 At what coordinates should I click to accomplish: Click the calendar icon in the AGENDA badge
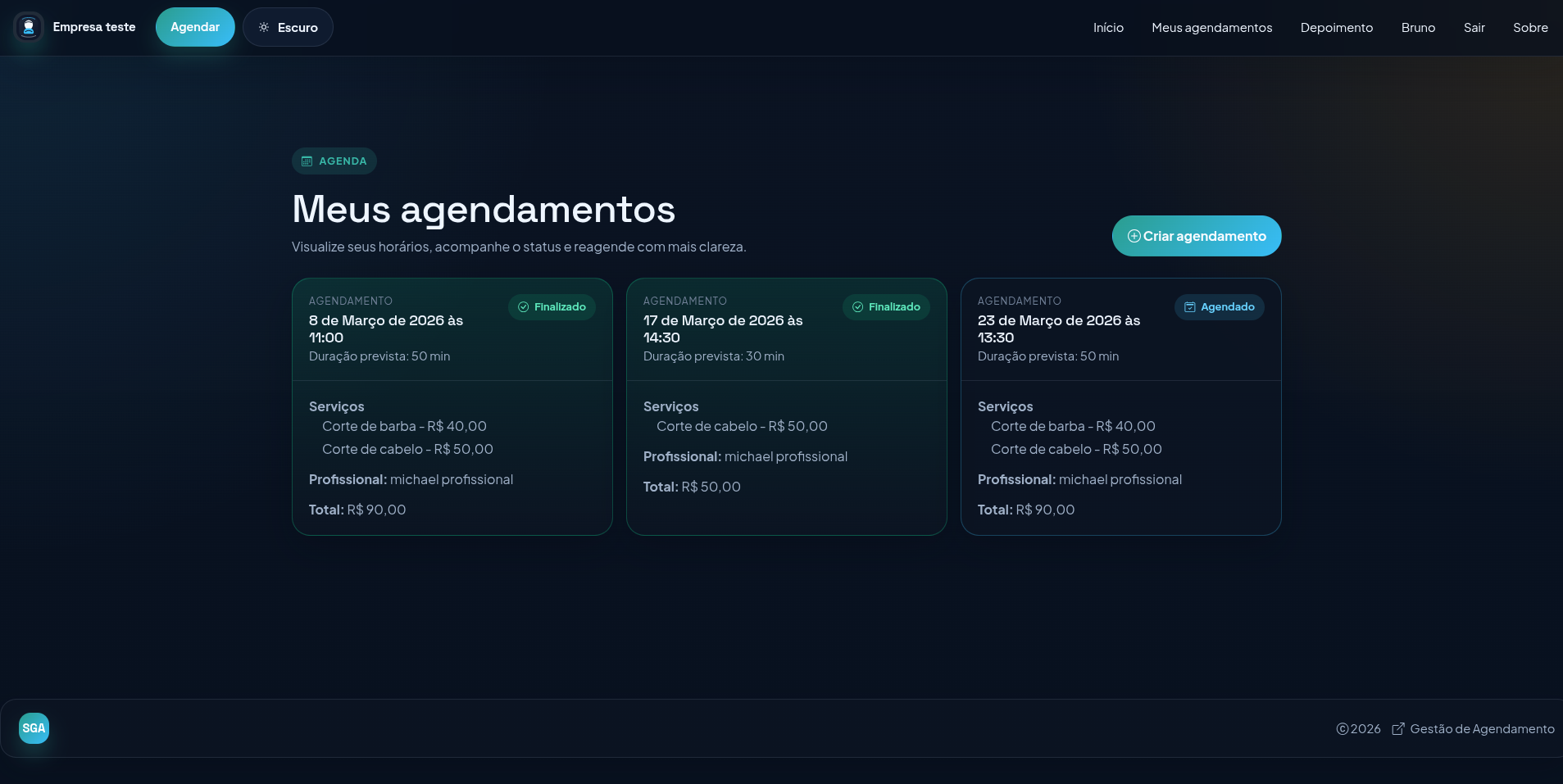(x=306, y=161)
